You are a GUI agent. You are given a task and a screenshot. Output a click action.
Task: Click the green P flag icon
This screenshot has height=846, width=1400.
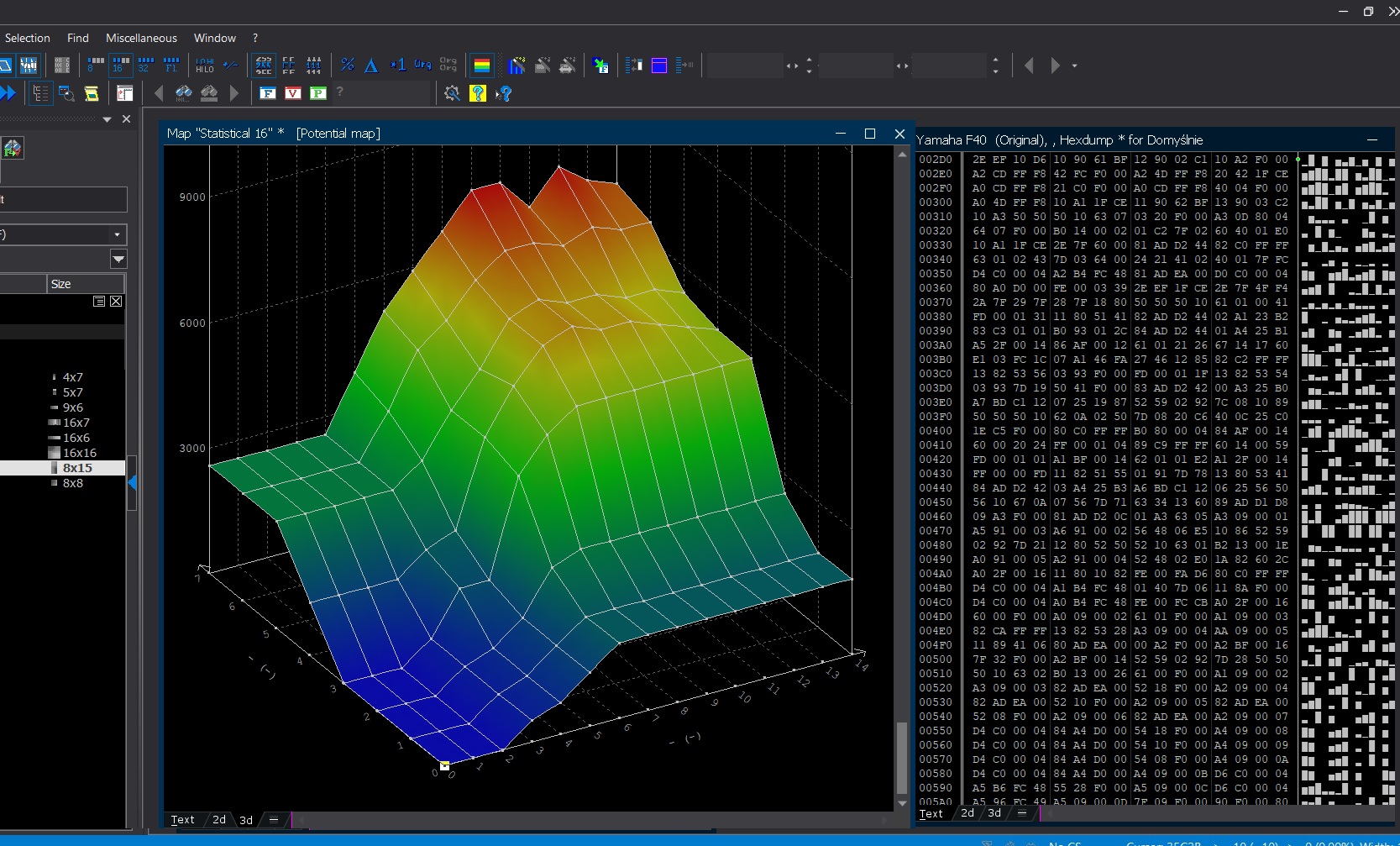point(318,93)
